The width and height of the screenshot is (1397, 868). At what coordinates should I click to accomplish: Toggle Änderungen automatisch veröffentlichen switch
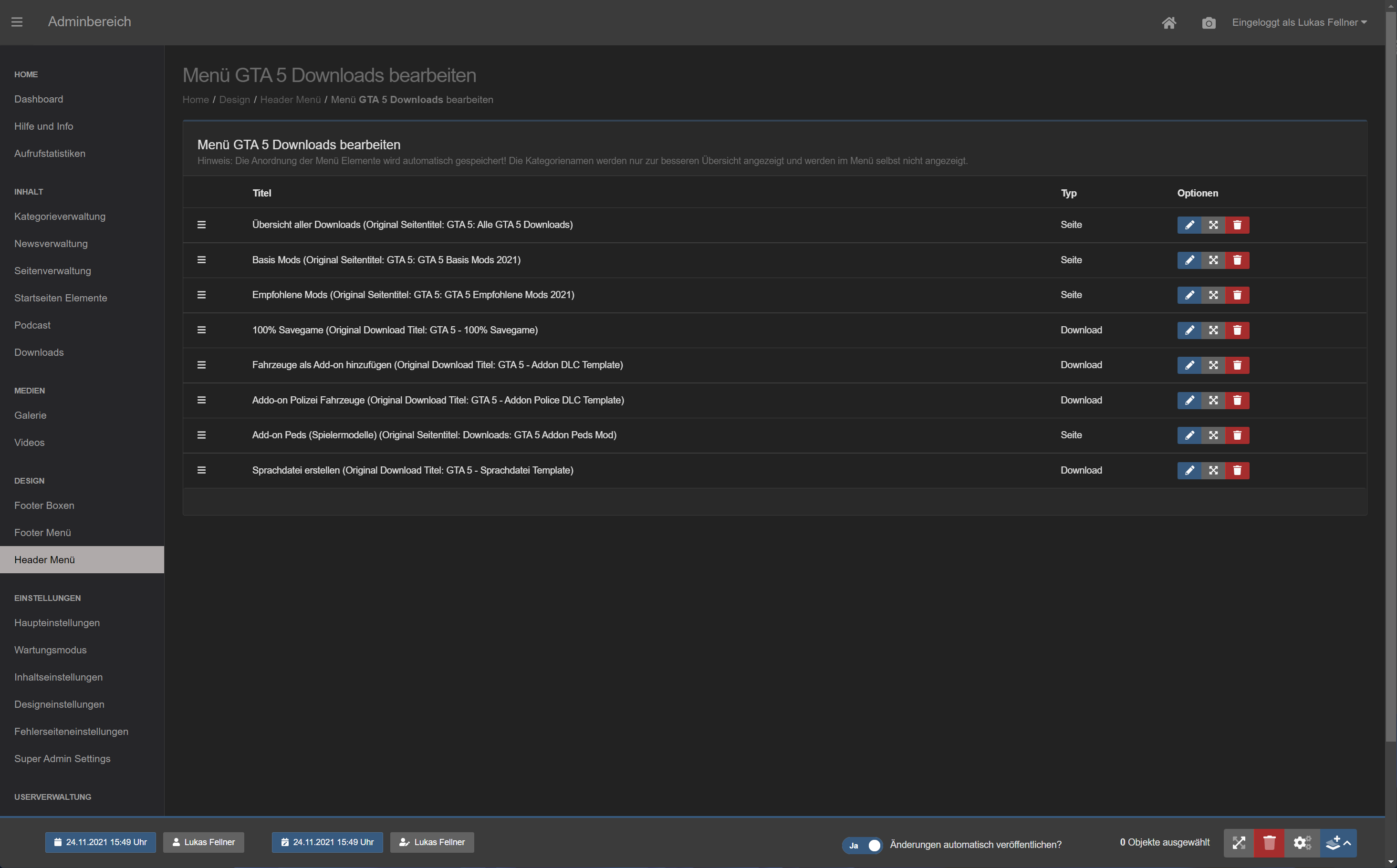coord(863,845)
